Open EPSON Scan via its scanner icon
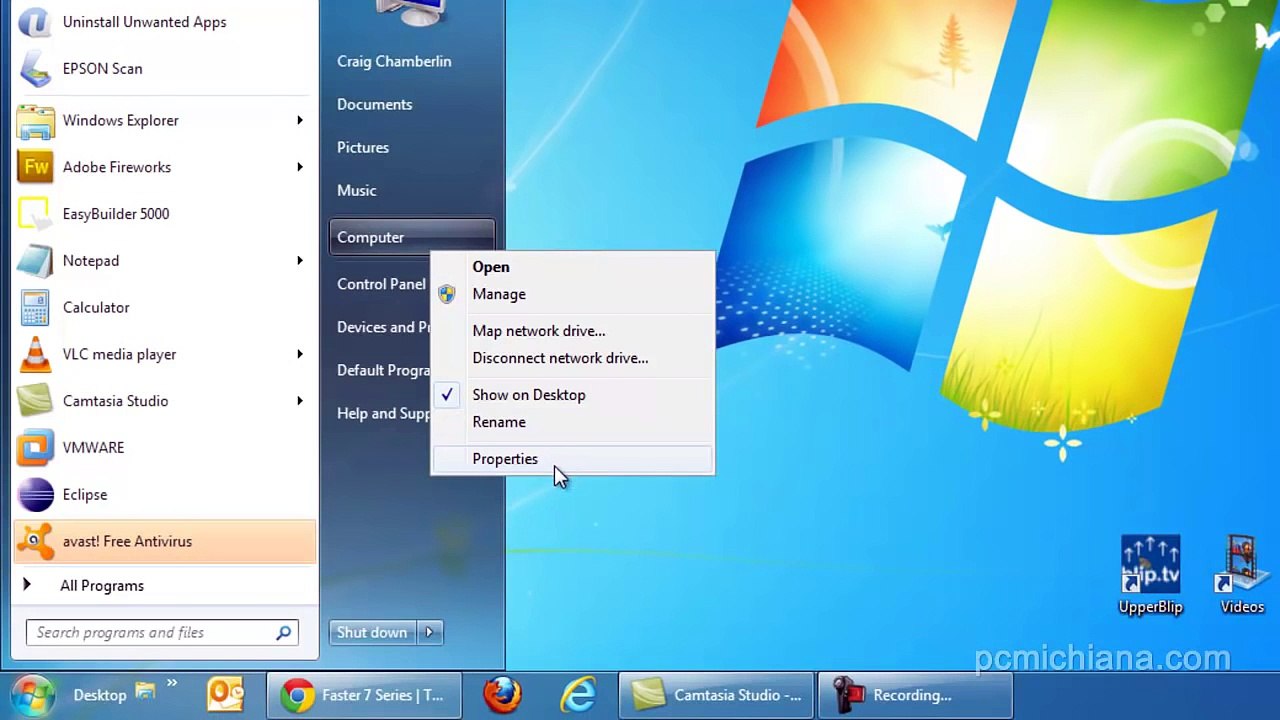The image size is (1280, 720). (35, 69)
